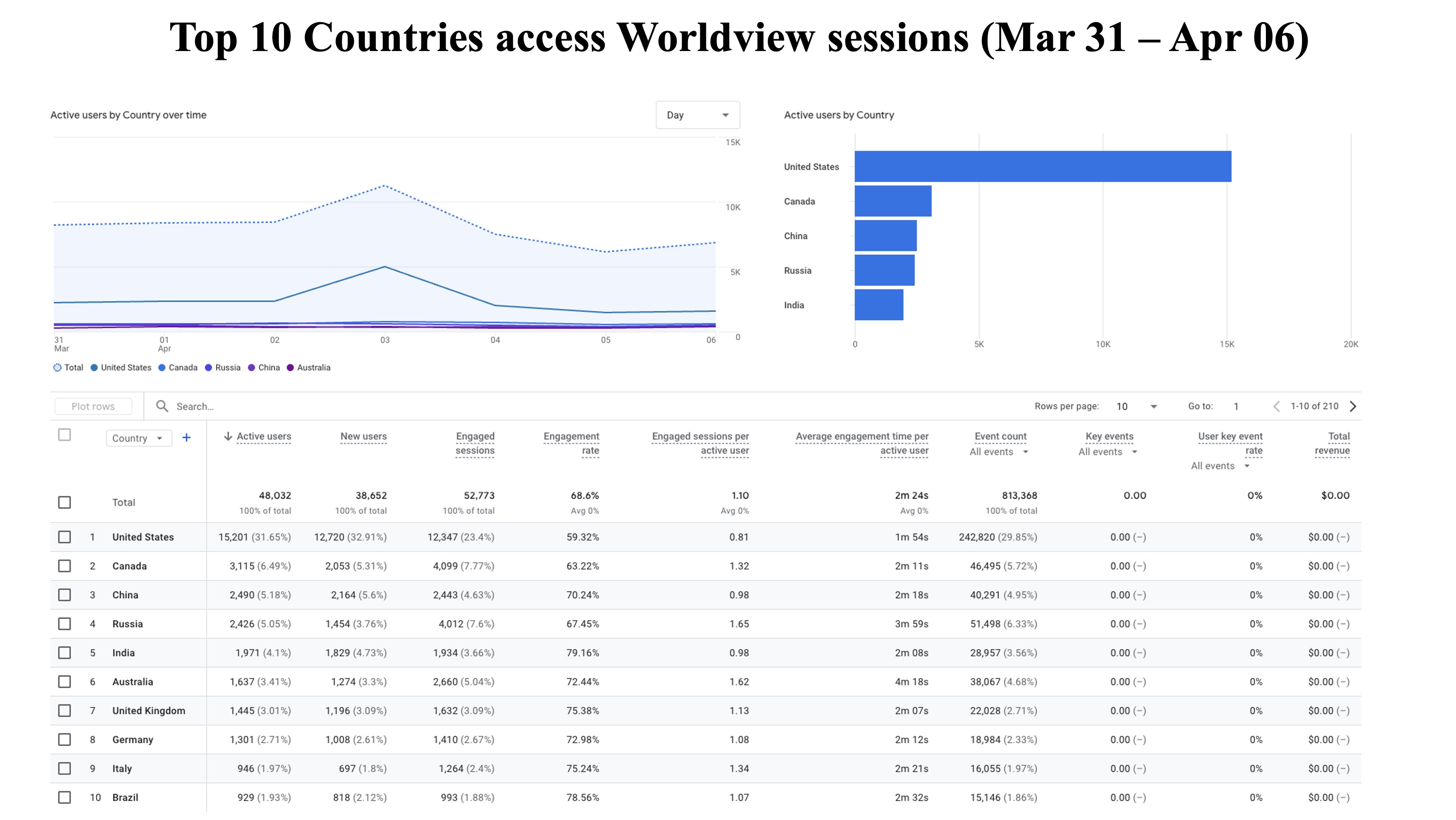Toggle the China legend dot

251,367
